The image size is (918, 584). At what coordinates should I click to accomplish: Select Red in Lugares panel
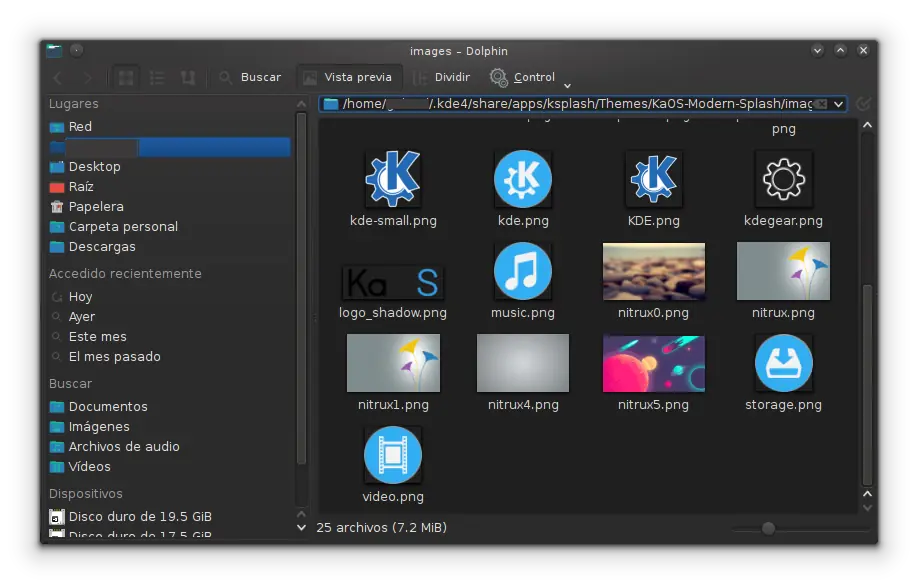coord(170,126)
